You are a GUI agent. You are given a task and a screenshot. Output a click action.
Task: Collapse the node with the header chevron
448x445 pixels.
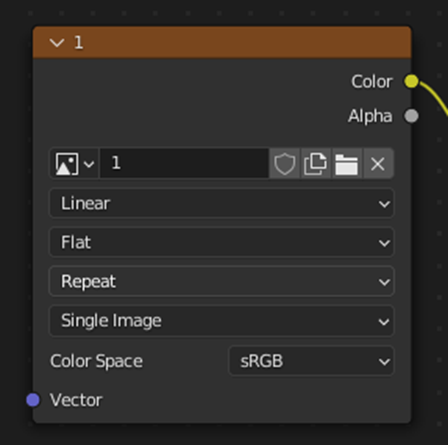pyautogui.click(x=57, y=43)
